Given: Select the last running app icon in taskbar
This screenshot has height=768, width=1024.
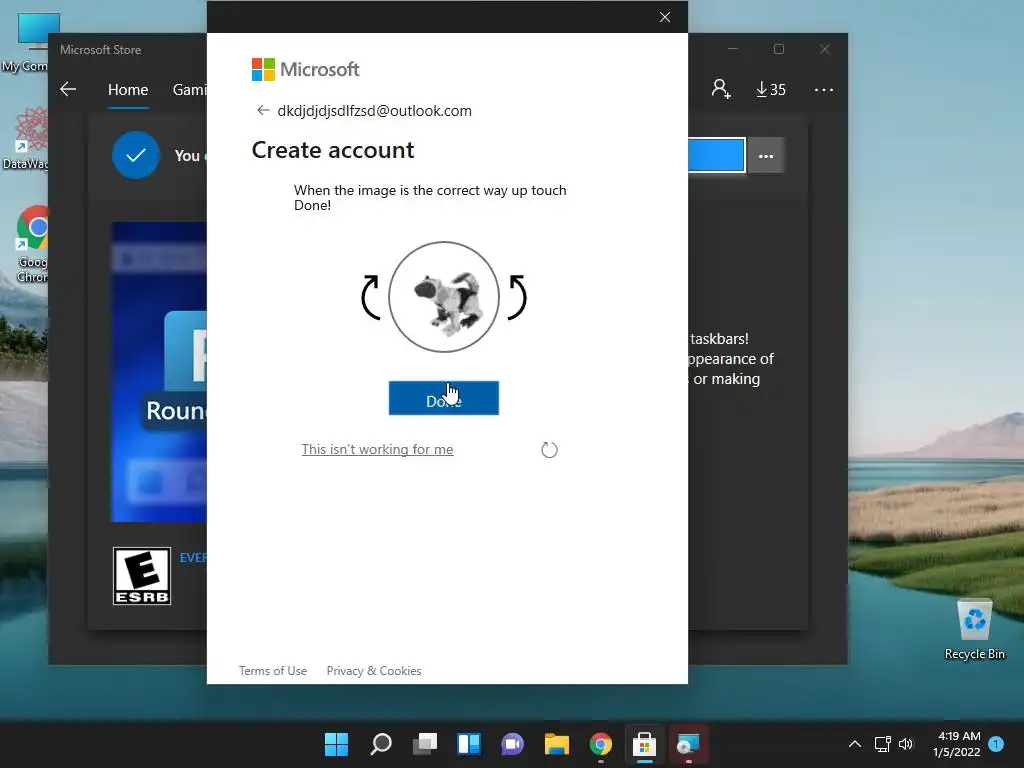Looking at the screenshot, I should [688, 744].
